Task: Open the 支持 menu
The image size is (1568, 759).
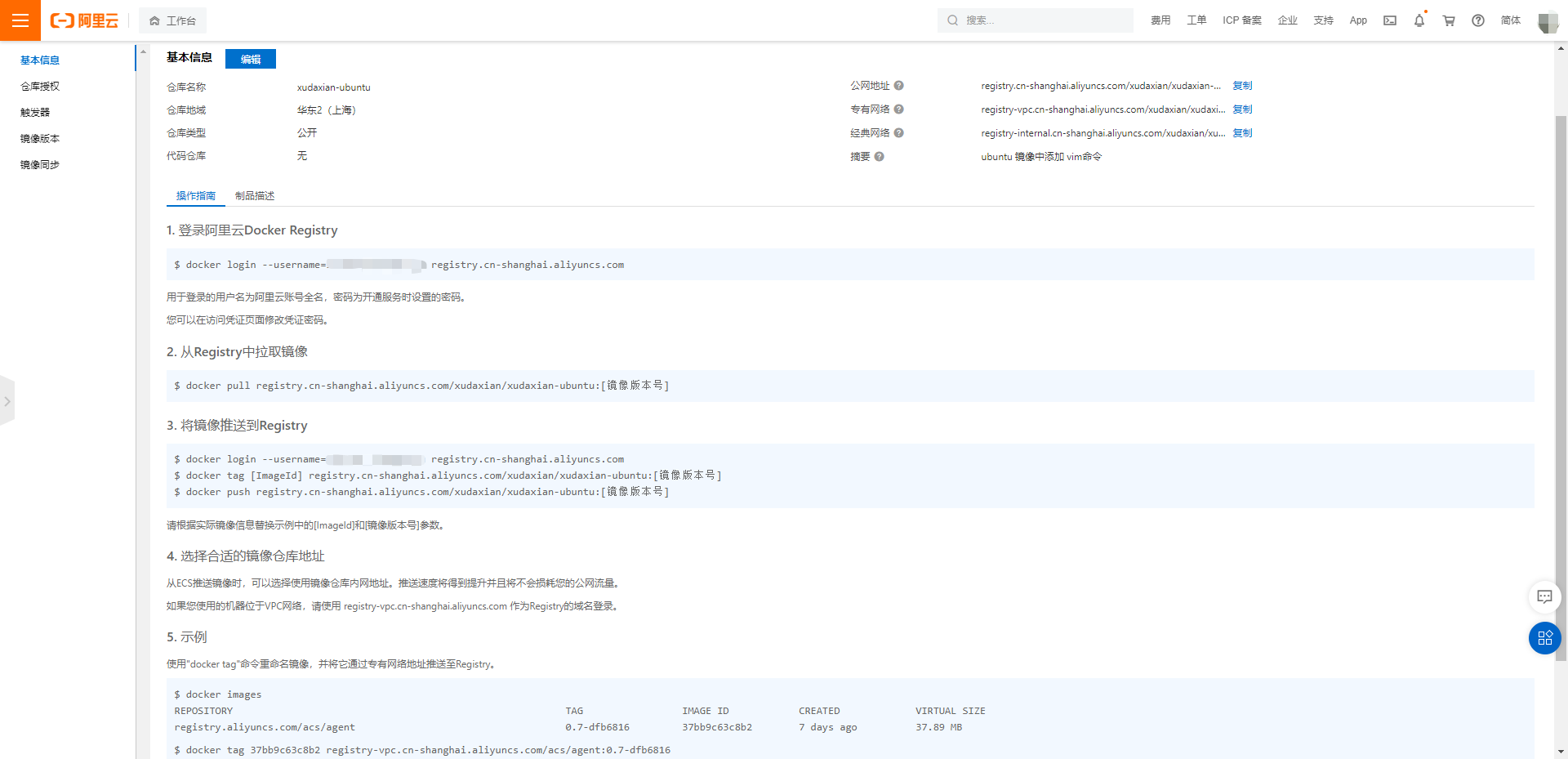Action: 1324,20
